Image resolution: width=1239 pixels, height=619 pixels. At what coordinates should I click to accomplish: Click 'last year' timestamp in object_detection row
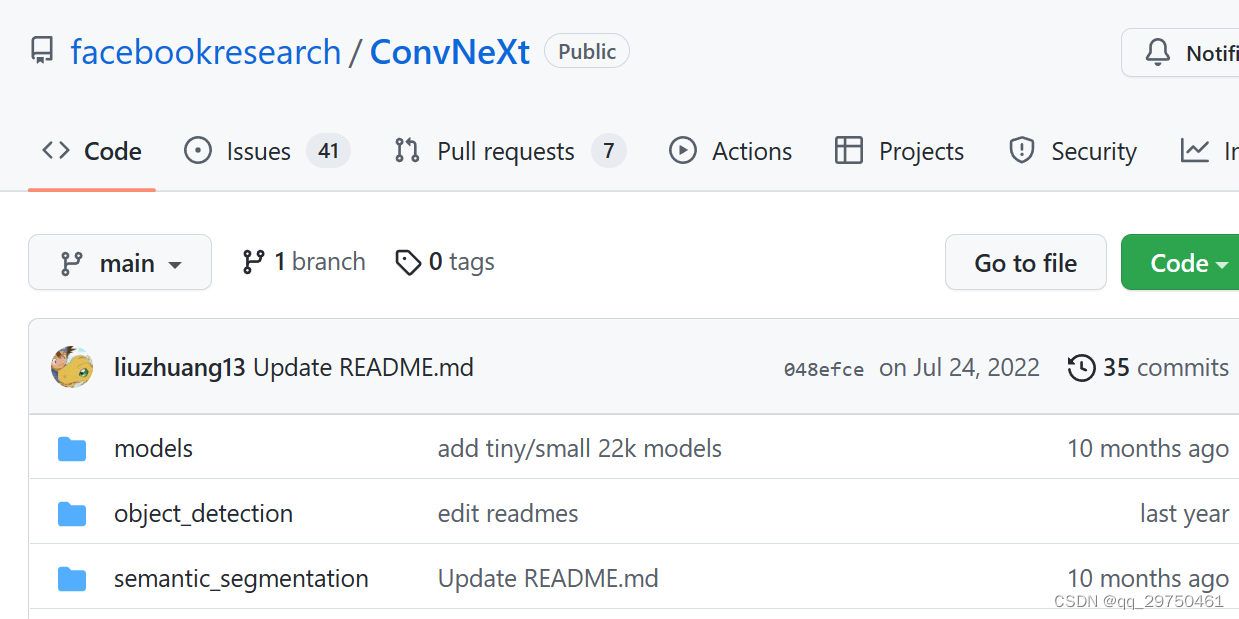(1185, 514)
